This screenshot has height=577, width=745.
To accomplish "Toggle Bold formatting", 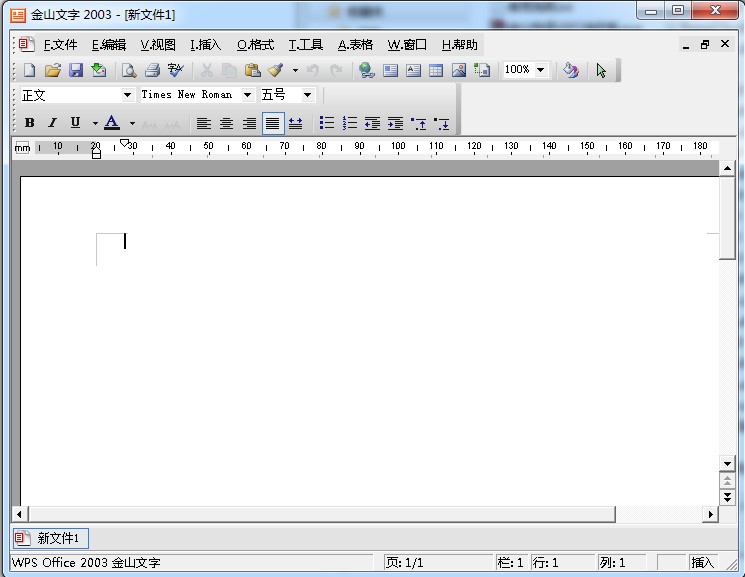I will click(29, 123).
